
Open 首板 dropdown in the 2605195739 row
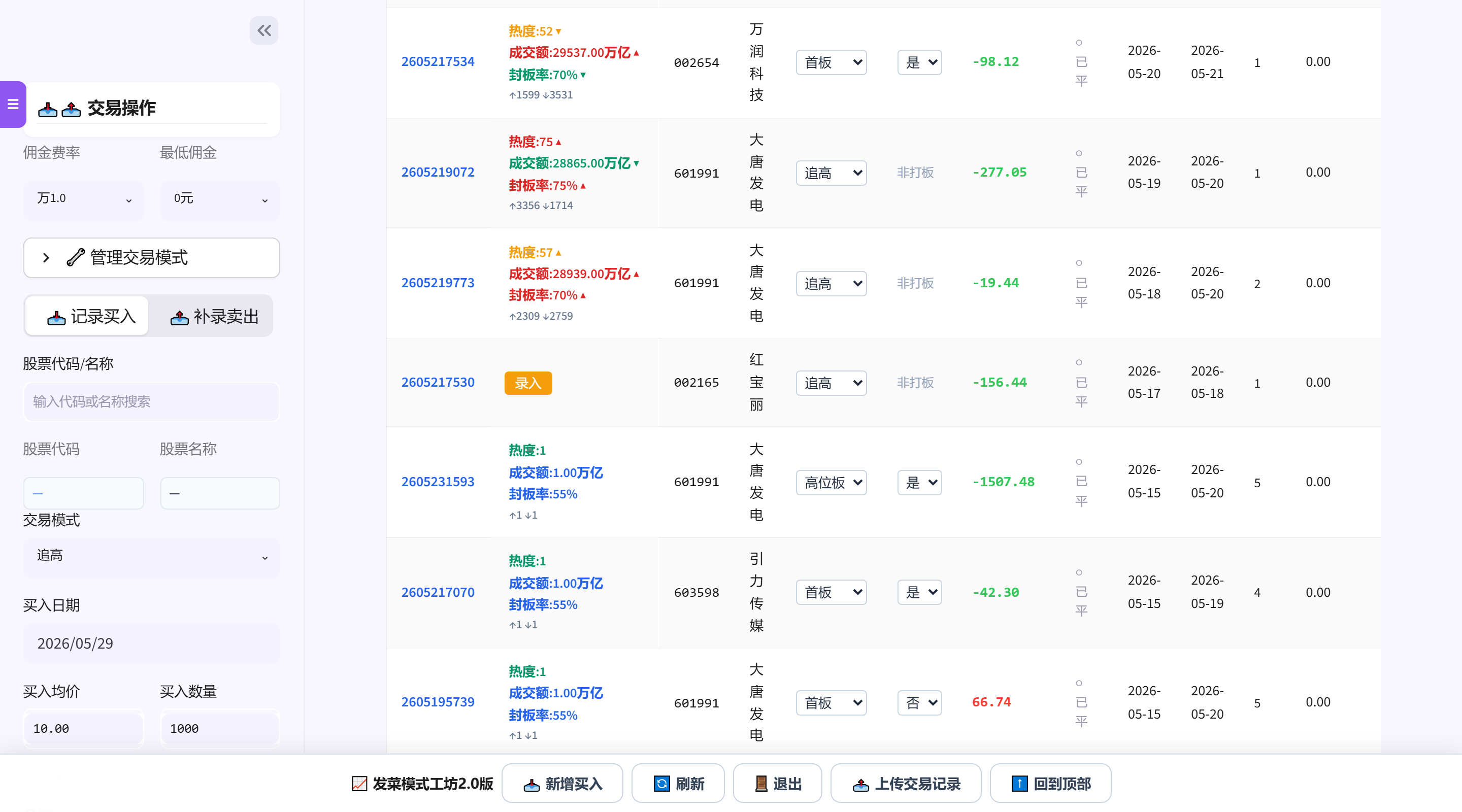(831, 703)
